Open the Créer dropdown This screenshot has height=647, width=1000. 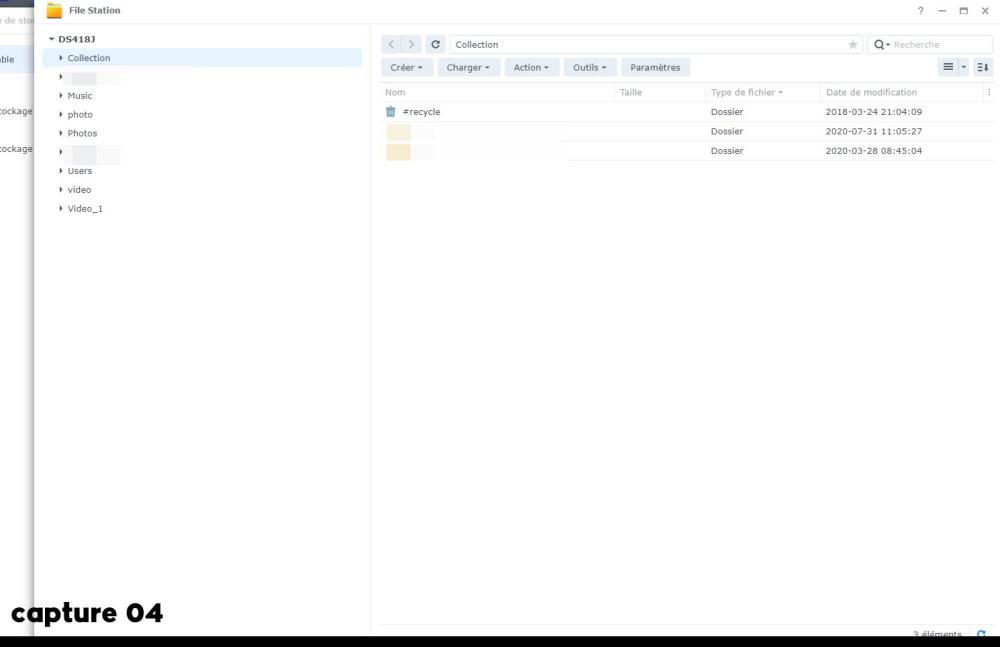(x=407, y=67)
